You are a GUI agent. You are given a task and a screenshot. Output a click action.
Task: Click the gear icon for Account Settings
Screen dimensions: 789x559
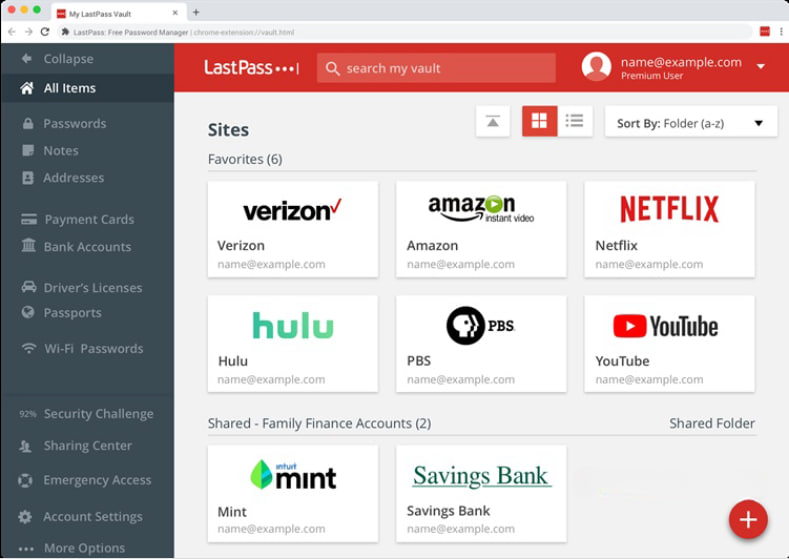[25, 517]
